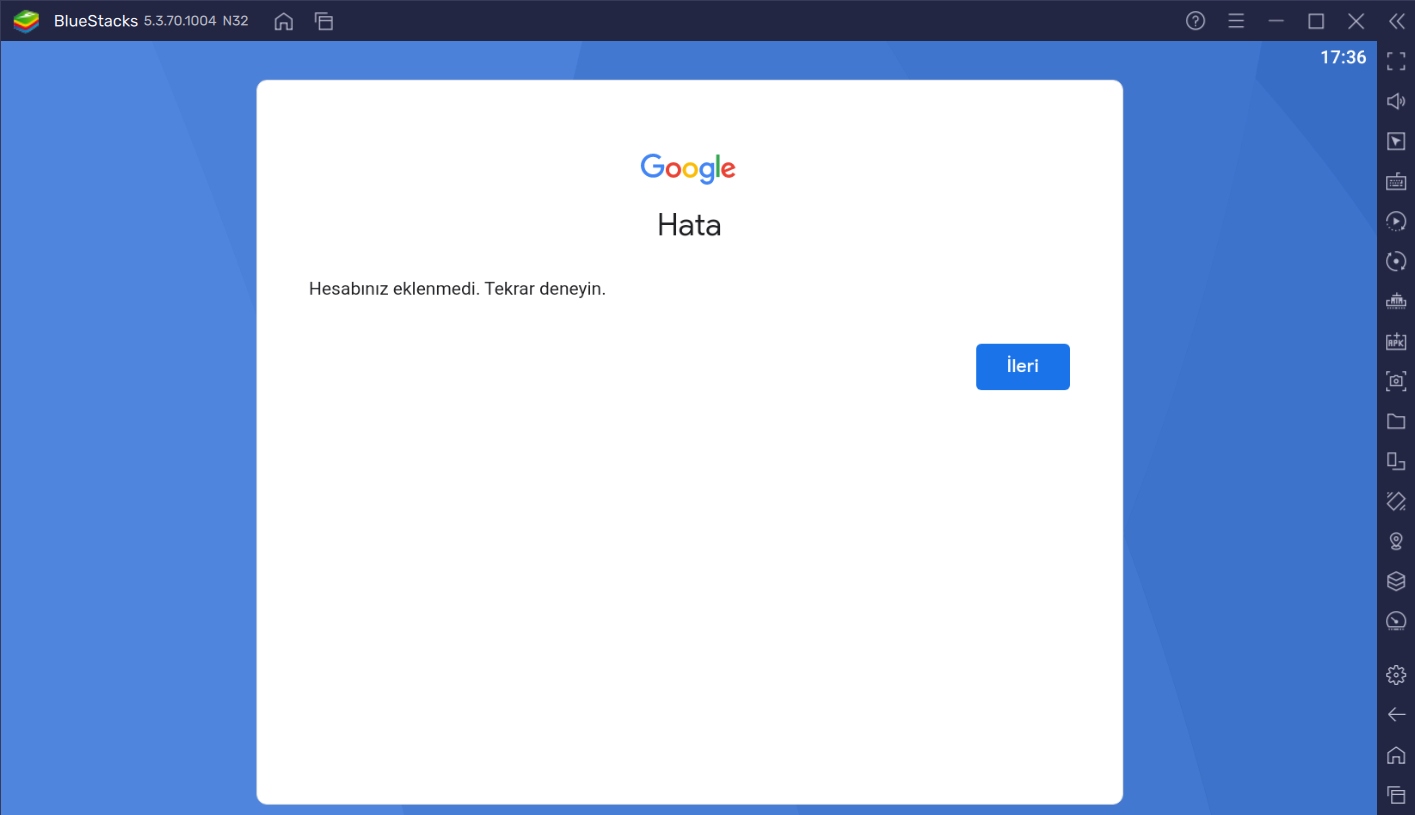Viewport: 1415px width, 815px height.
Task: Click the Google logo in the dialog
Action: pos(688,169)
